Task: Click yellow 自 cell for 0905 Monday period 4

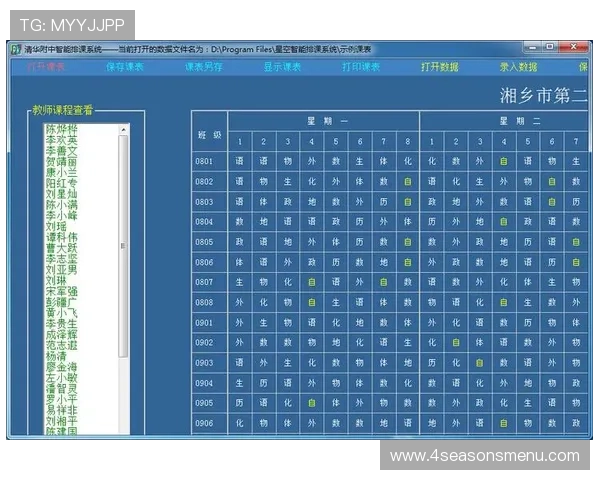Action: click(311, 403)
